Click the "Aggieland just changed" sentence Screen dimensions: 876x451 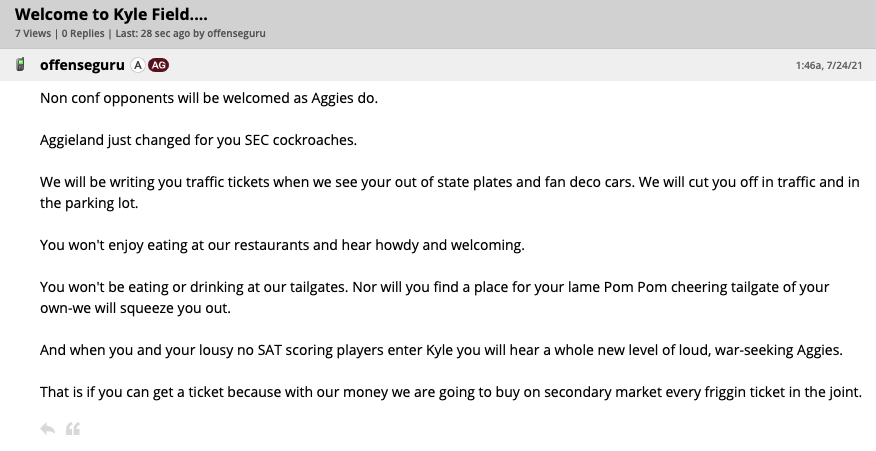pyautogui.click(x=198, y=139)
